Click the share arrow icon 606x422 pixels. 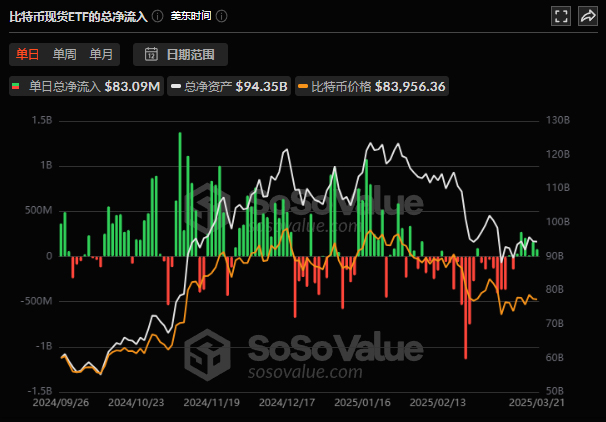pos(588,17)
